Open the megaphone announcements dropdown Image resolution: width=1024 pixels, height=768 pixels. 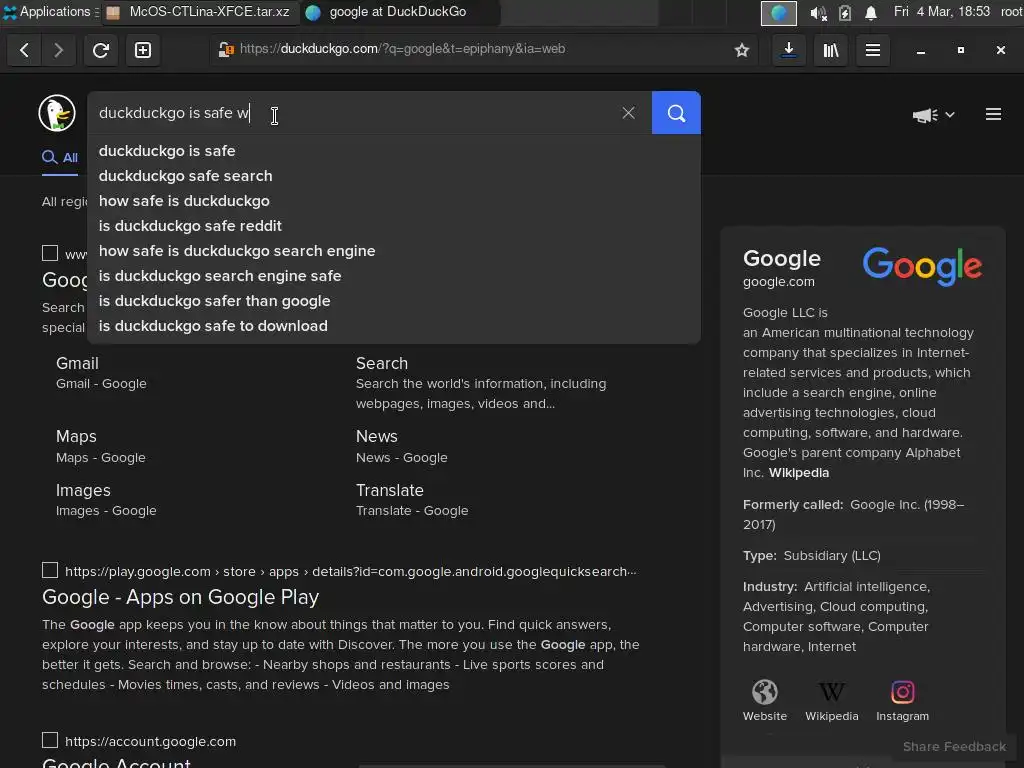pos(933,115)
